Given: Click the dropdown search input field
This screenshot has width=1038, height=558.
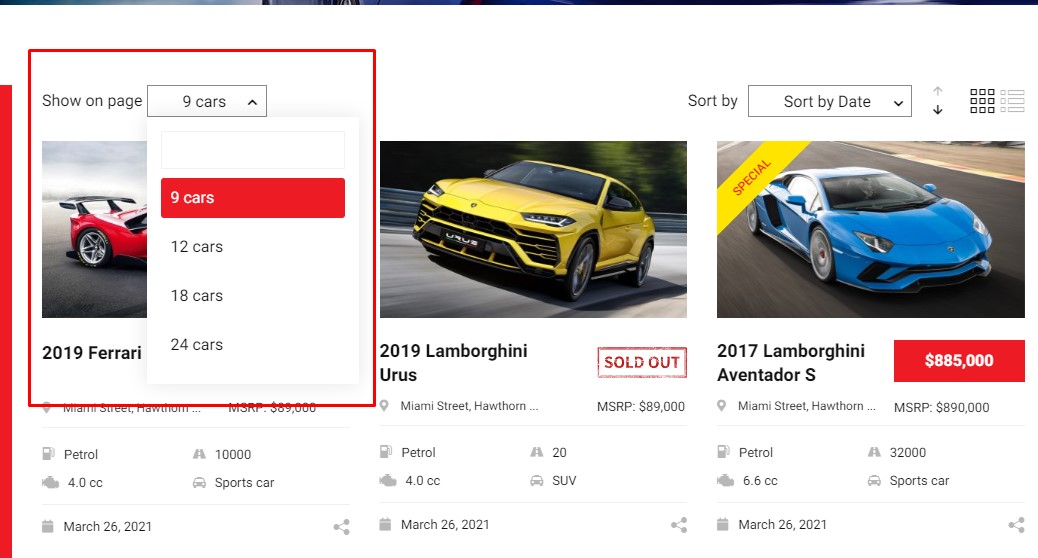Looking at the screenshot, I should (252, 150).
